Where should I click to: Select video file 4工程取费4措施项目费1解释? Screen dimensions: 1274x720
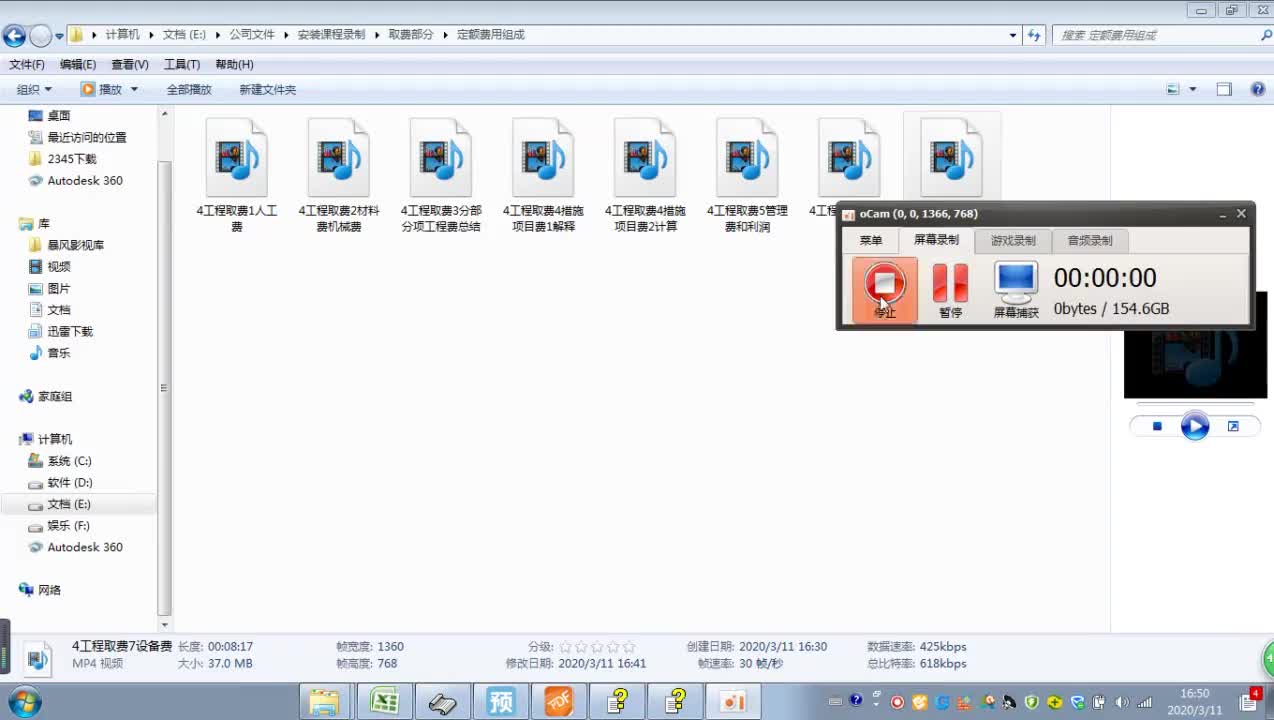(x=543, y=176)
